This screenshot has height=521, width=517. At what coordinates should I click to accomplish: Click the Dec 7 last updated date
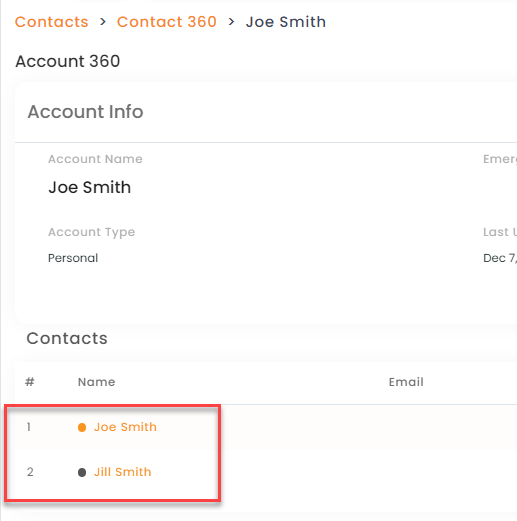pos(500,258)
